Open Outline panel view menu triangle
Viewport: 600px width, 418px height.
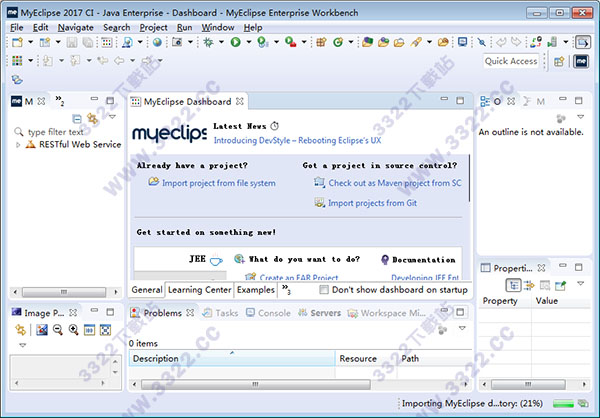[580, 117]
